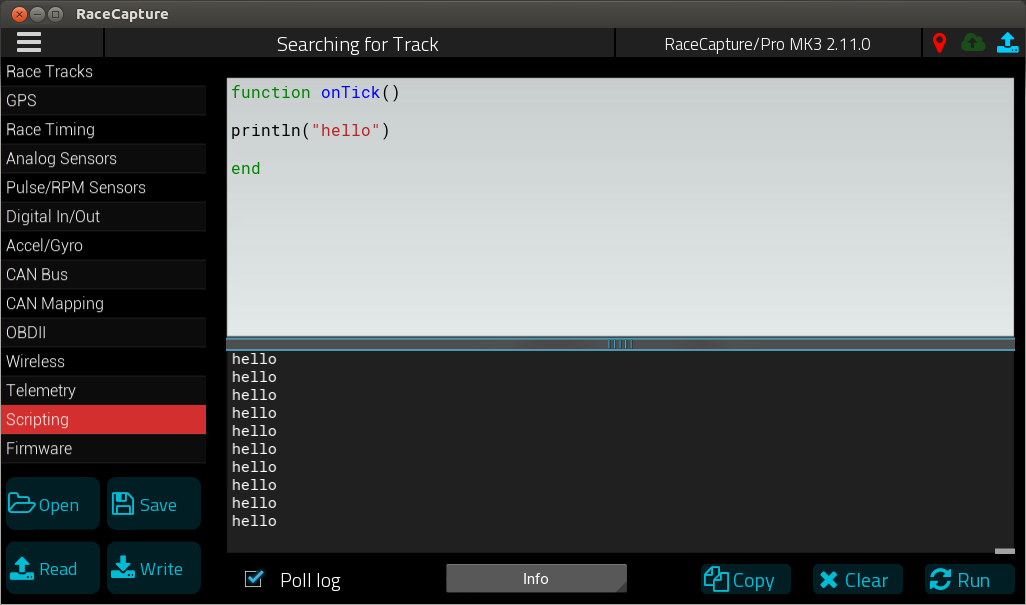Go to Race Timing section
1026x605 pixels.
click(103, 130)
